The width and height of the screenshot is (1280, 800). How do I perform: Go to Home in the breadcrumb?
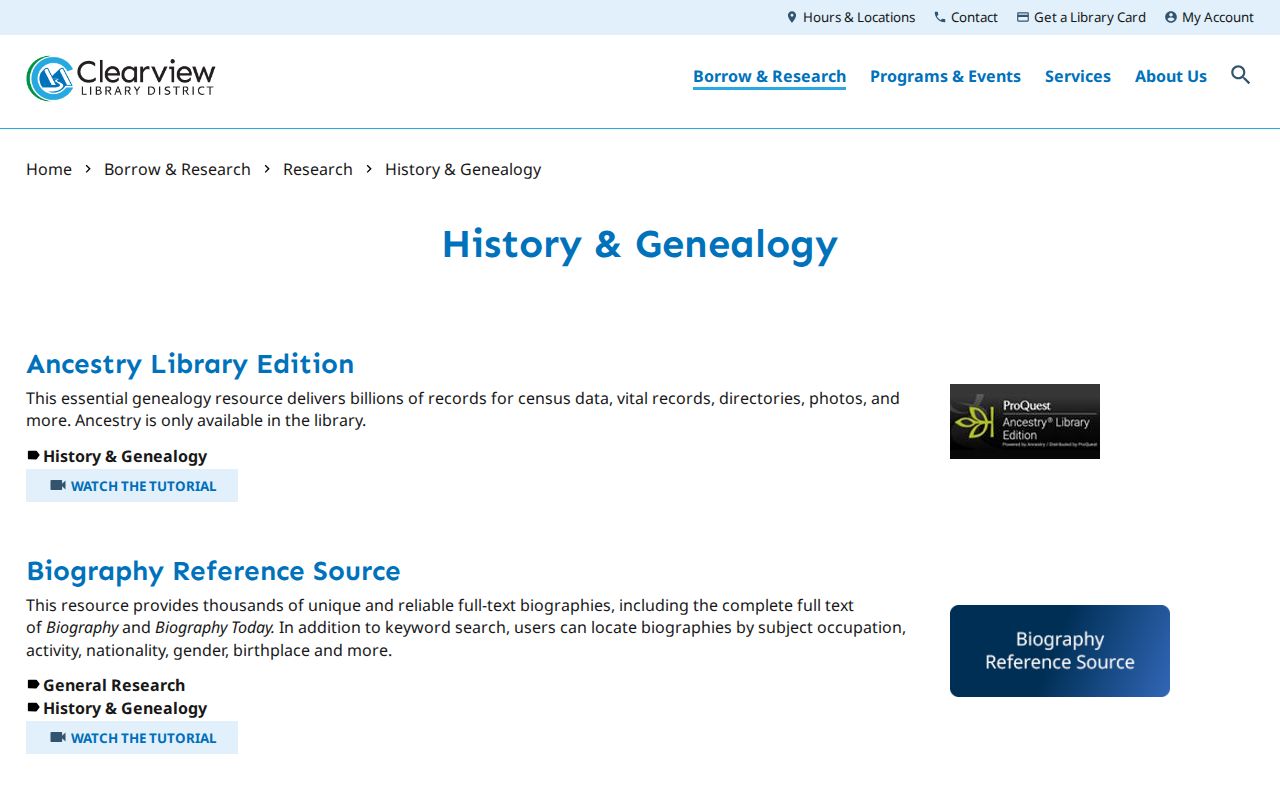click(x=49, y=169)
